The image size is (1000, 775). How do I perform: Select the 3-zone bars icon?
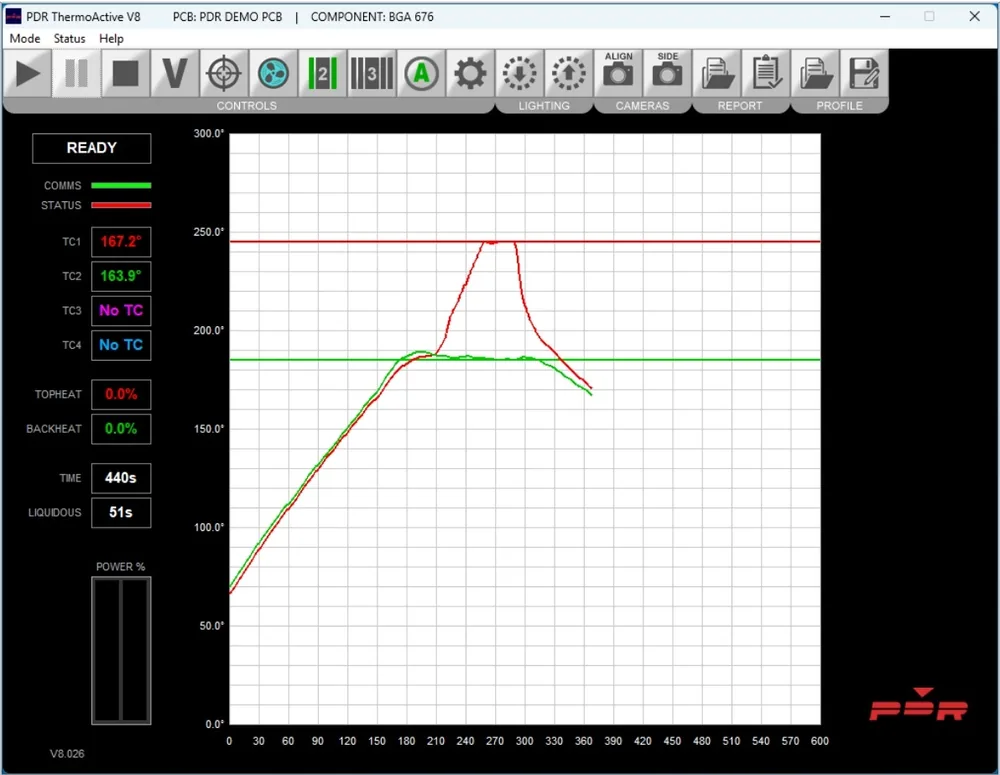372,73
